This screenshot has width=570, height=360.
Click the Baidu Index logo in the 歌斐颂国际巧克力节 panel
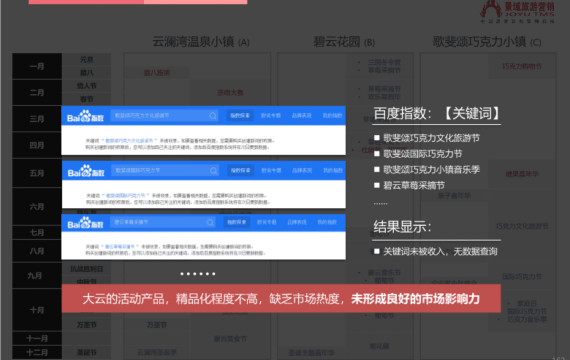pyautogui.click(x=86, y=171)
